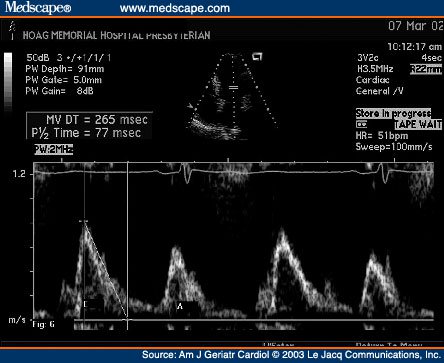Click the E wave label marker

(x=85, y=304)
